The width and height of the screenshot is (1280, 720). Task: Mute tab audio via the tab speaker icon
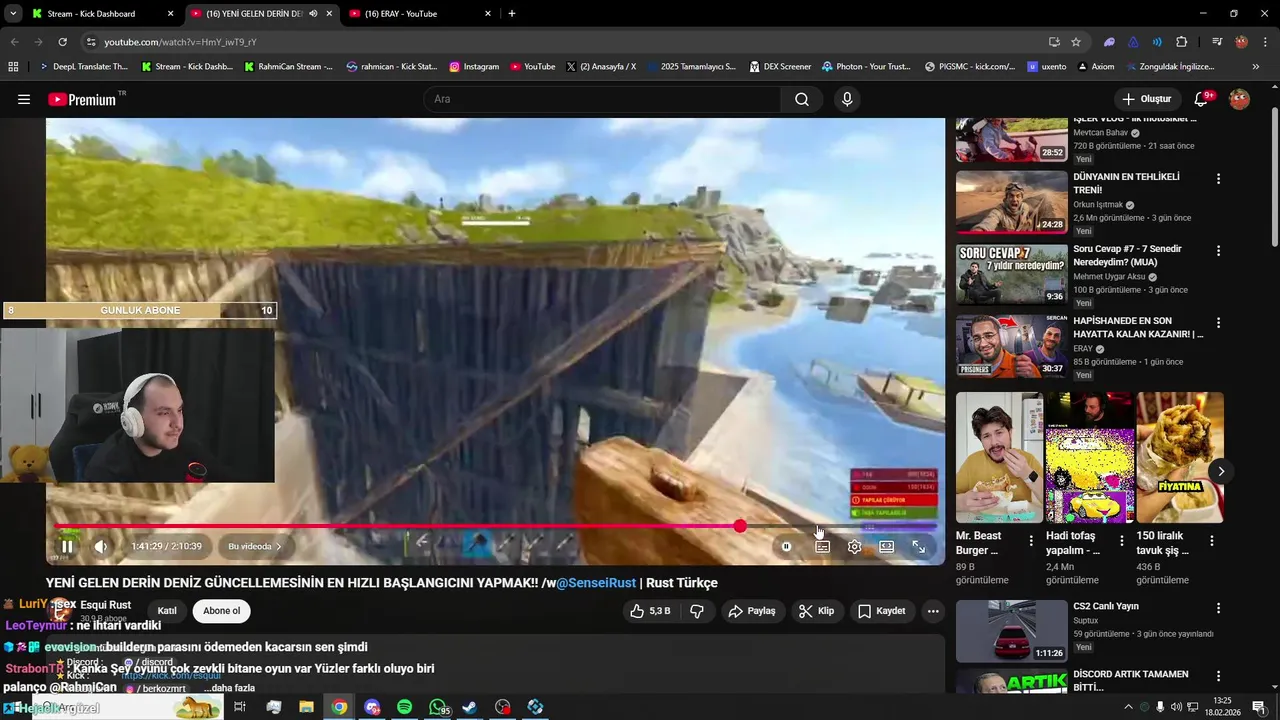point(313,14)
